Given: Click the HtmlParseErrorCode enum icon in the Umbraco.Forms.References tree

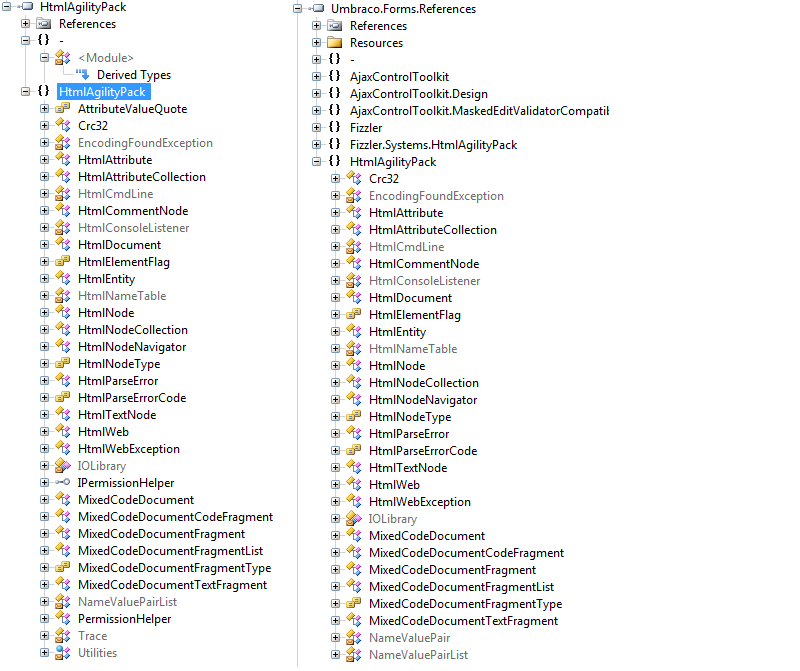Looking at the screenshot, I should [x=354, y=451].
